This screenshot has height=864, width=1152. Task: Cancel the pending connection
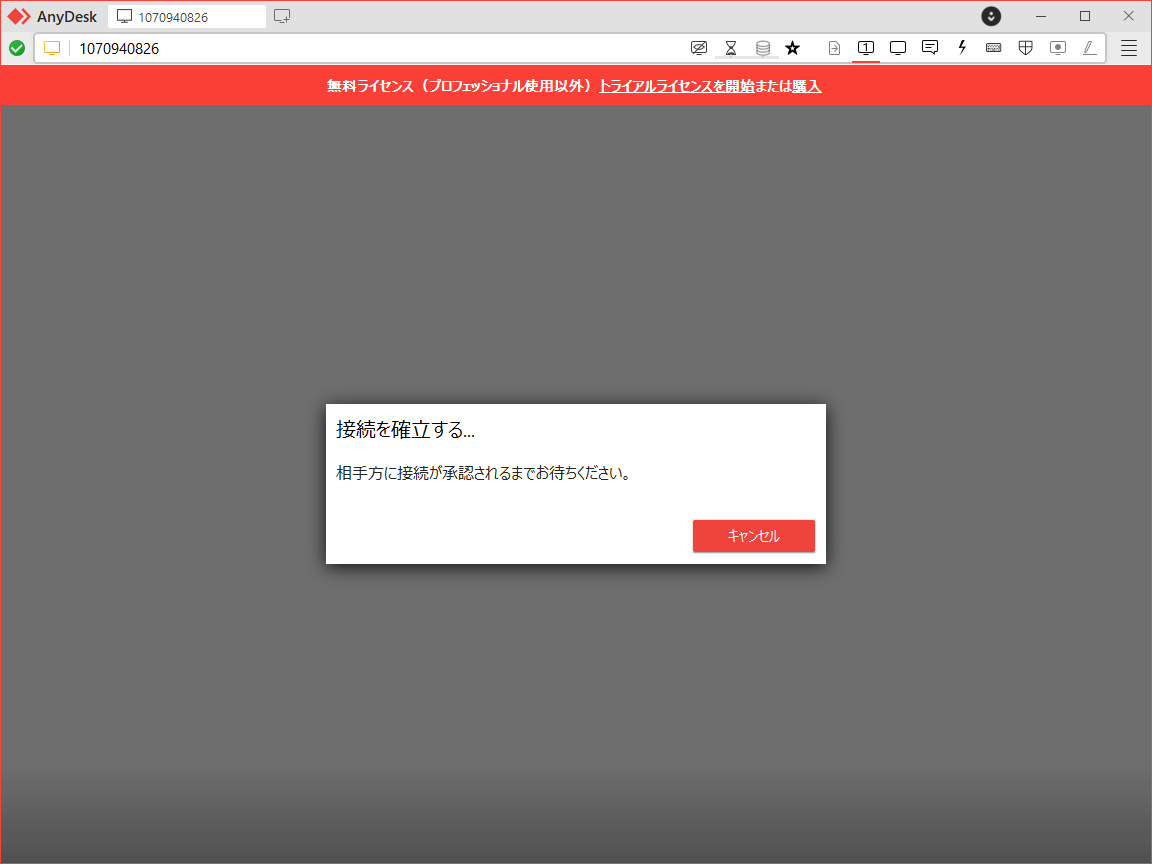click(753, 536)
